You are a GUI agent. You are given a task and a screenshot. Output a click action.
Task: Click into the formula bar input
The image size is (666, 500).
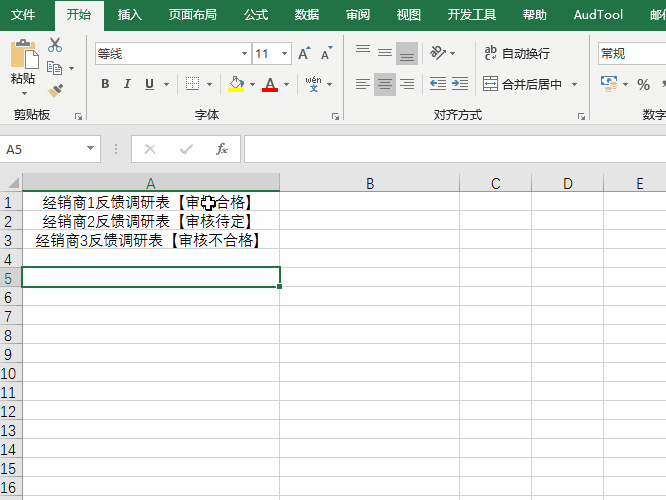455,149
